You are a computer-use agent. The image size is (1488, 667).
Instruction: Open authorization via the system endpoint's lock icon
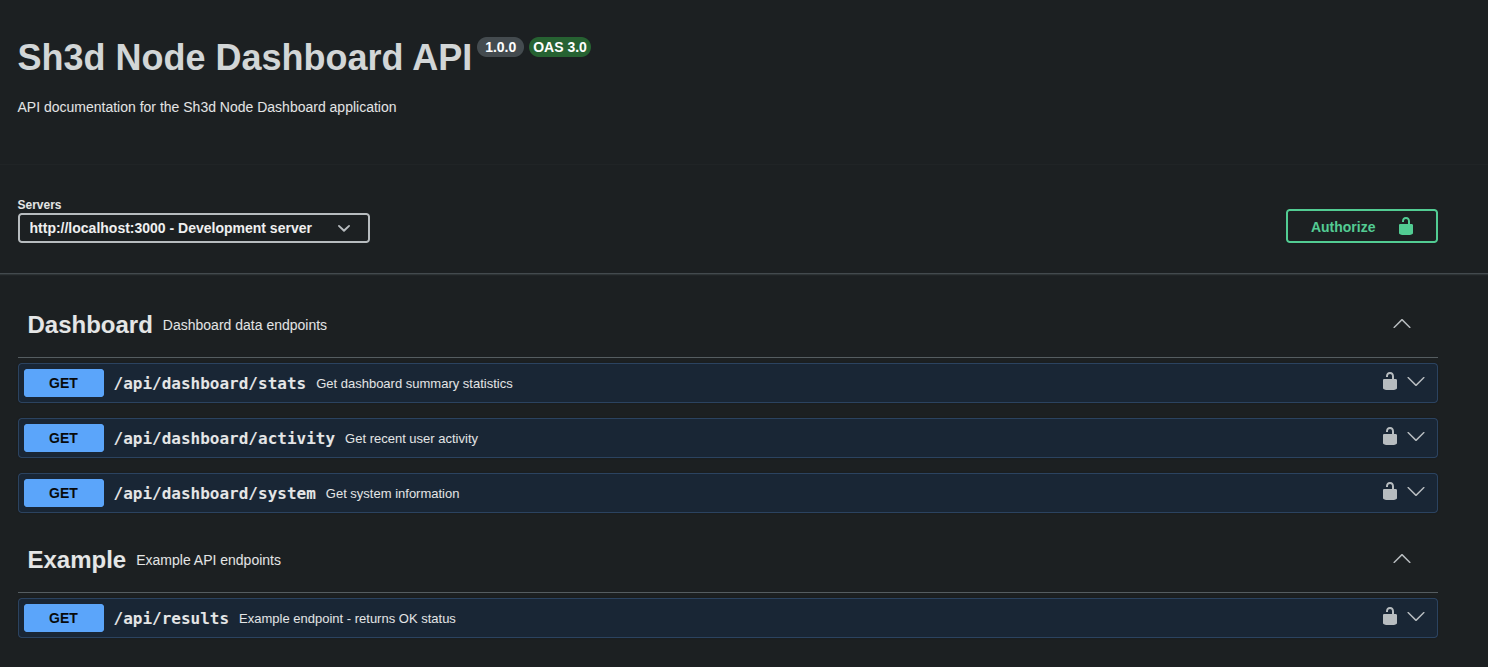point(1389,491)
